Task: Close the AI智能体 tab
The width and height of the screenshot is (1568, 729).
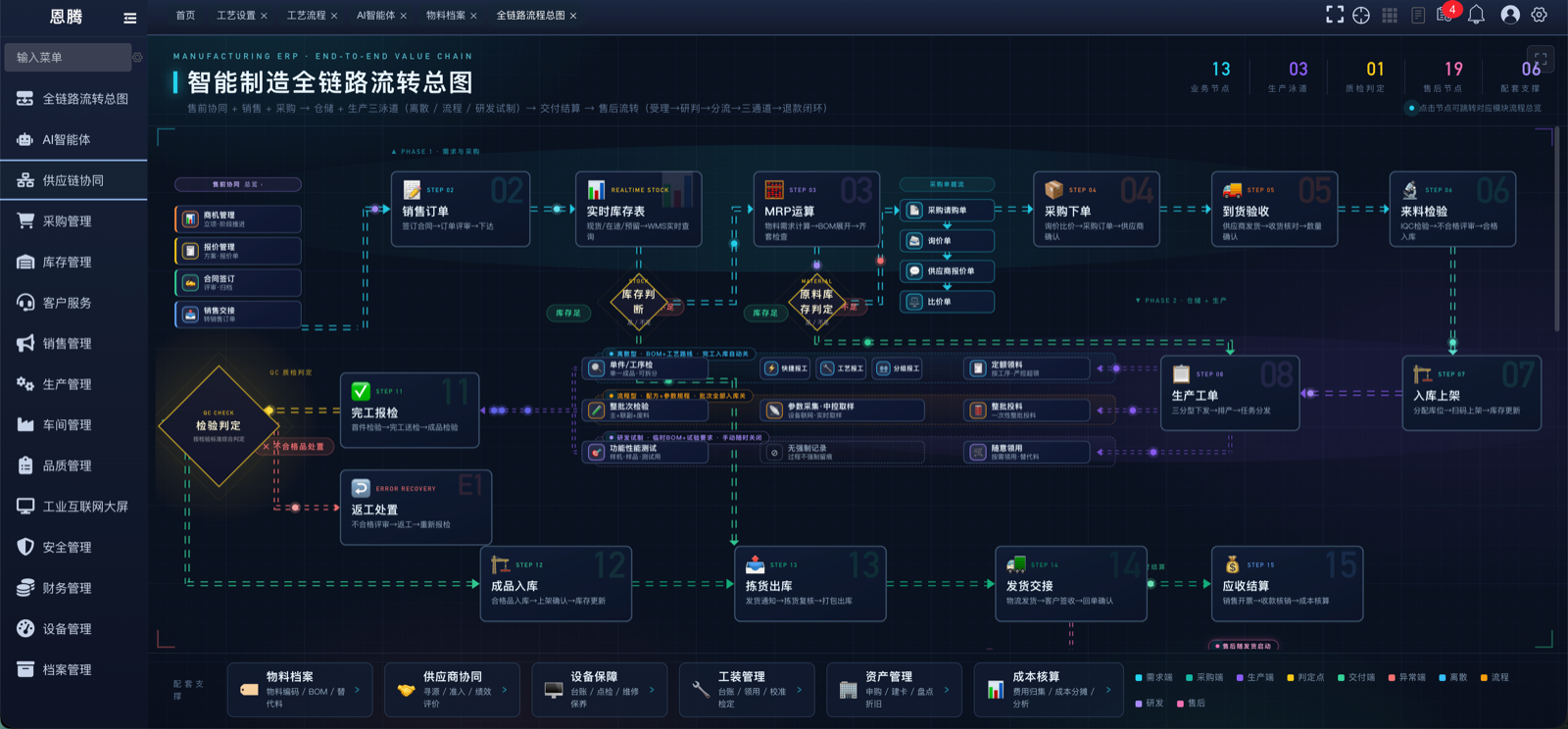Action: pos(403,16)
